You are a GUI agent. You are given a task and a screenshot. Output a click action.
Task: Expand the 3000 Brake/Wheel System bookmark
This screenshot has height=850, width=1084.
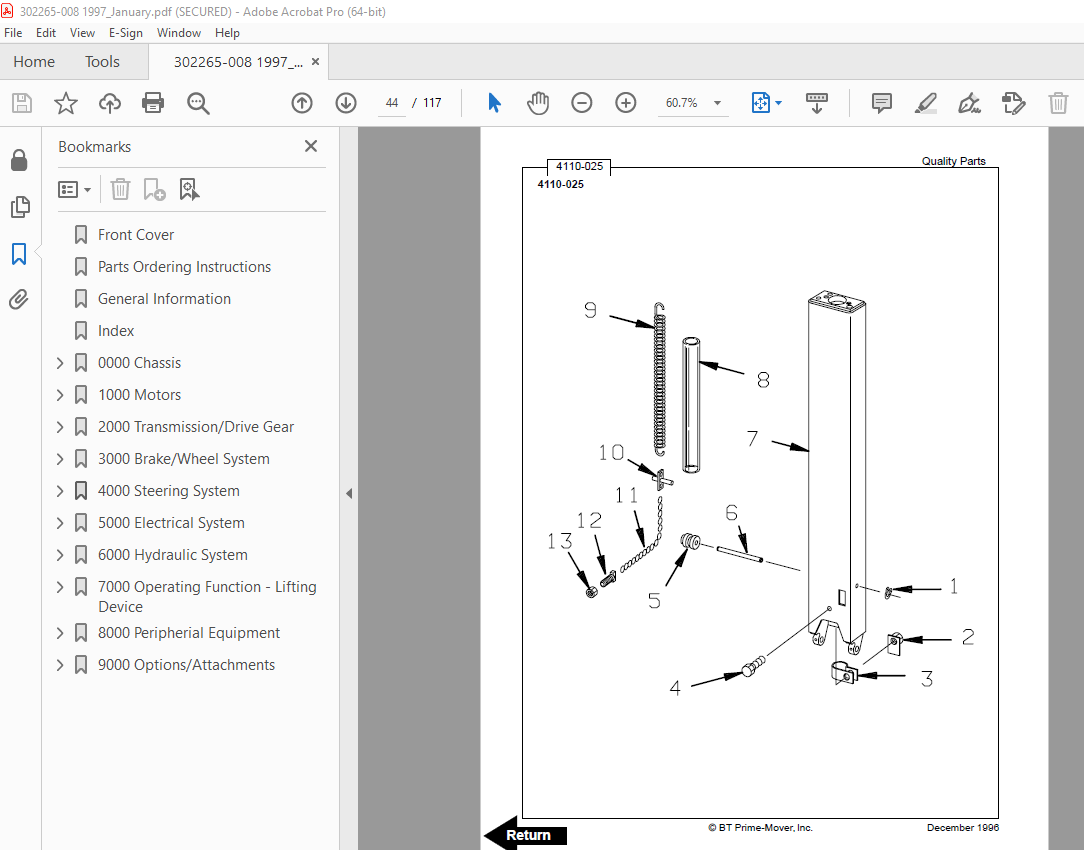click(x=60, y=459)
